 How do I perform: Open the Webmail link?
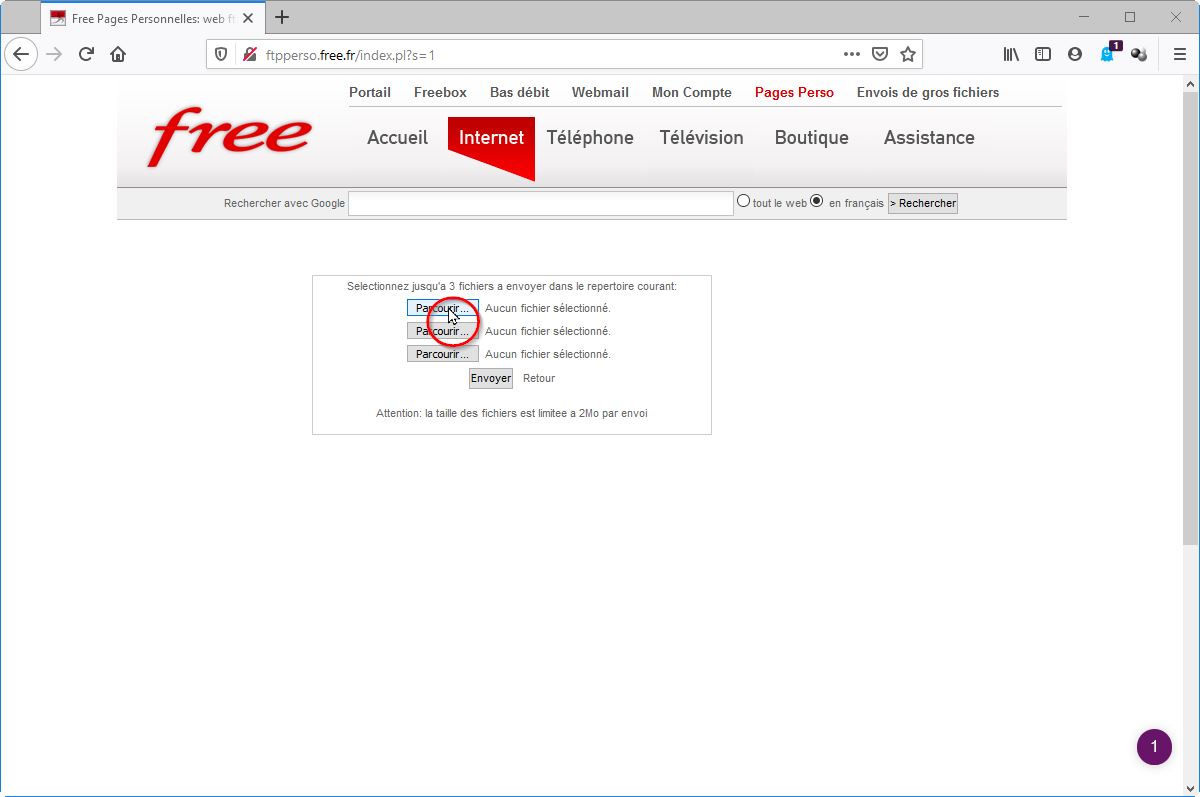600,92
